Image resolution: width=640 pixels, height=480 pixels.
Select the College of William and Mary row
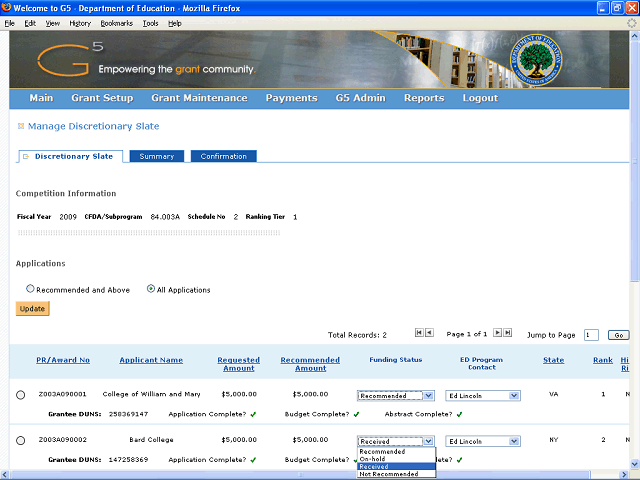click(20, 395)
